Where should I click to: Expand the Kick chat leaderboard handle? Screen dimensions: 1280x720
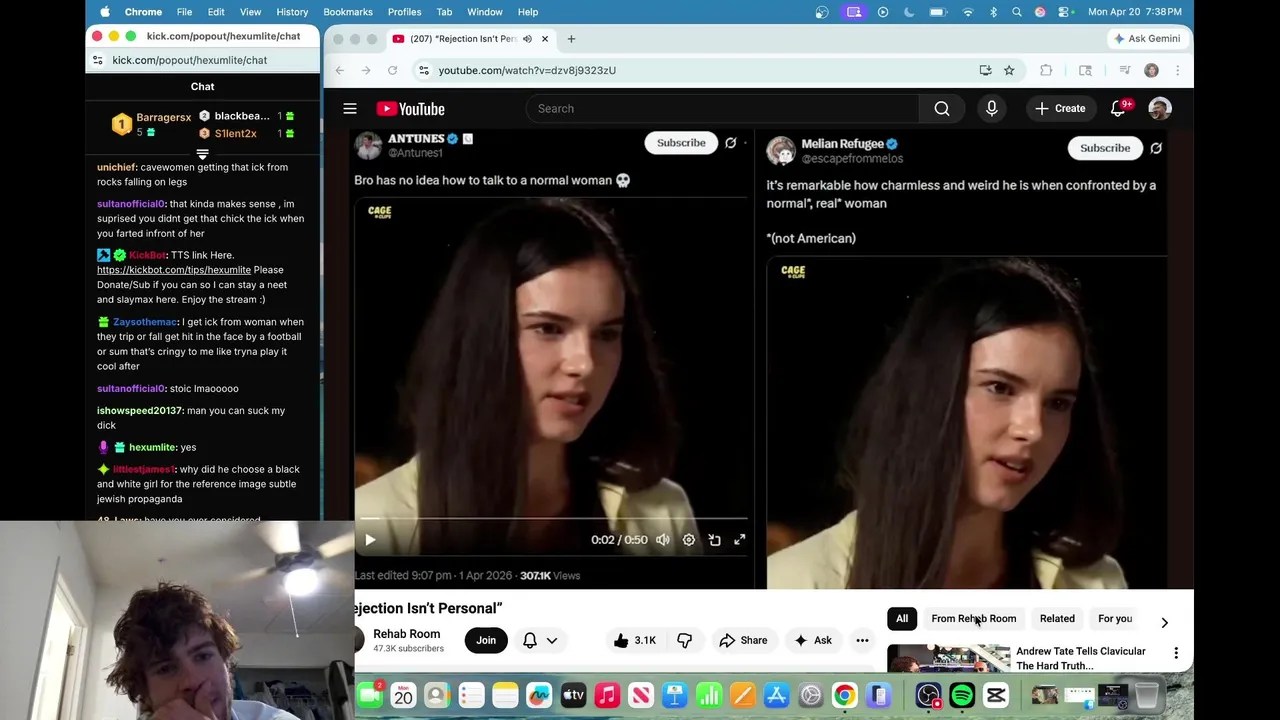point(202,154)
